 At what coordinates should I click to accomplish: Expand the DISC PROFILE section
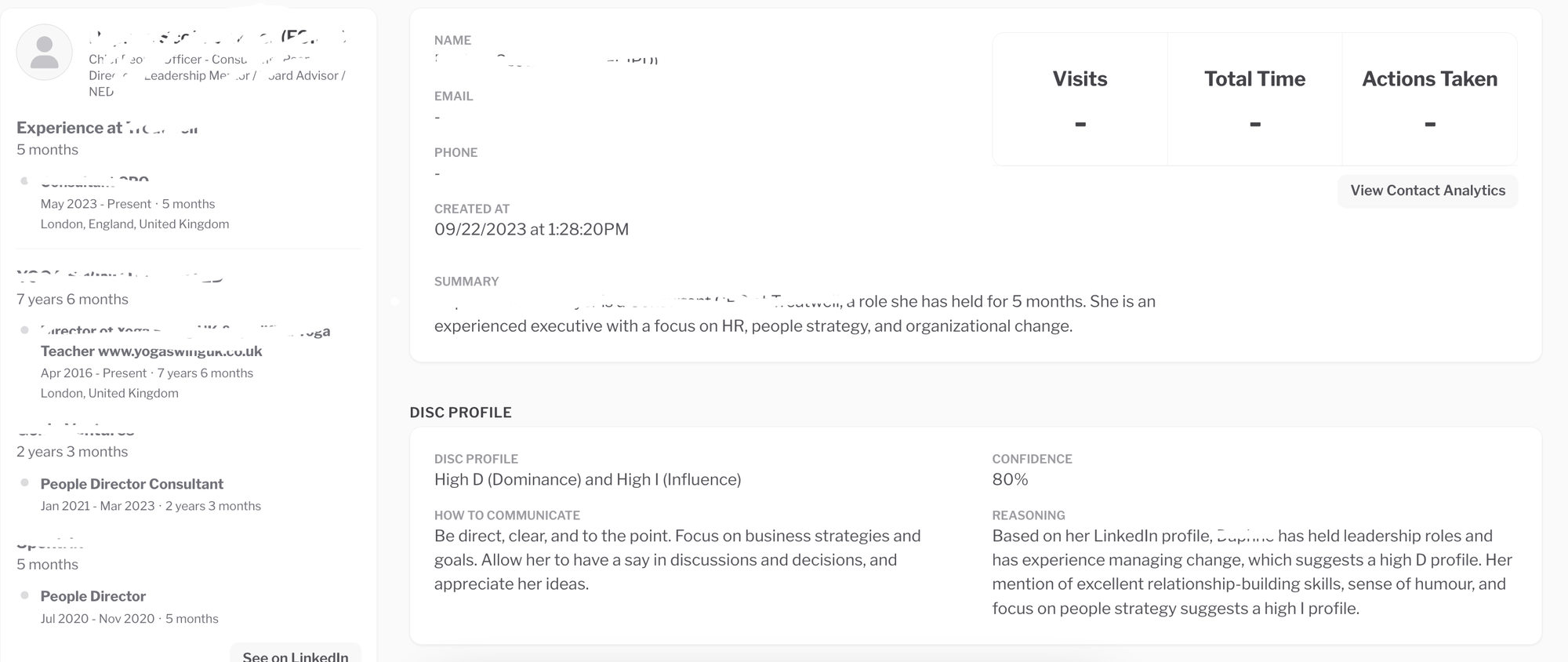coord(460,412)
